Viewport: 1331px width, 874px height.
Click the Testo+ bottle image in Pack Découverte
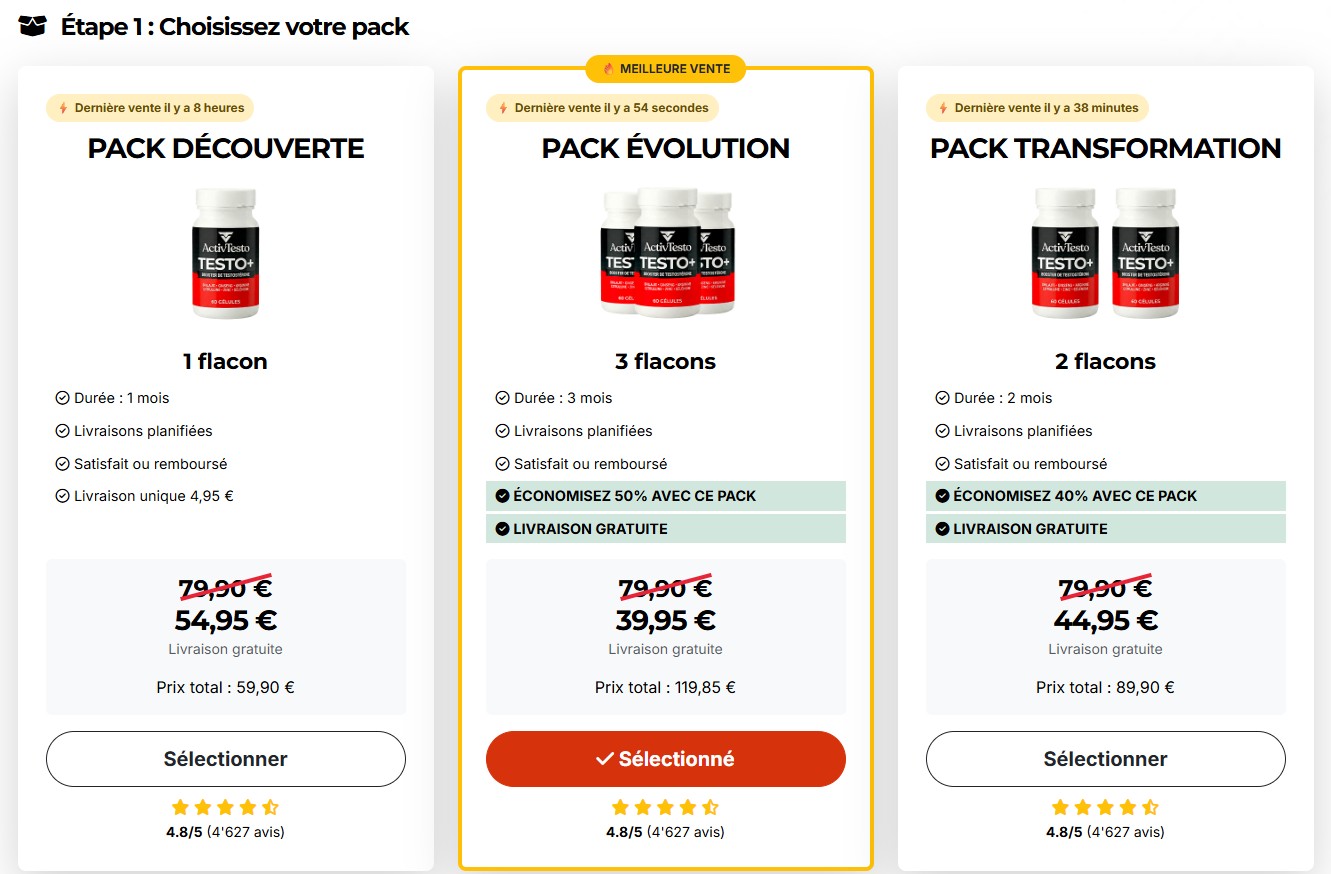click(225, 252)
